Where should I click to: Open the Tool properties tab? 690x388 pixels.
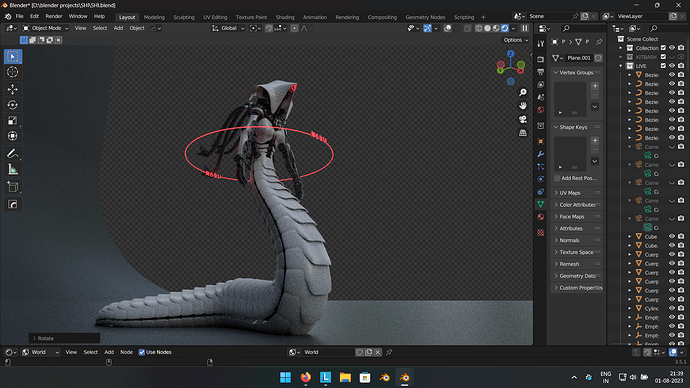(x=540, y=44)
